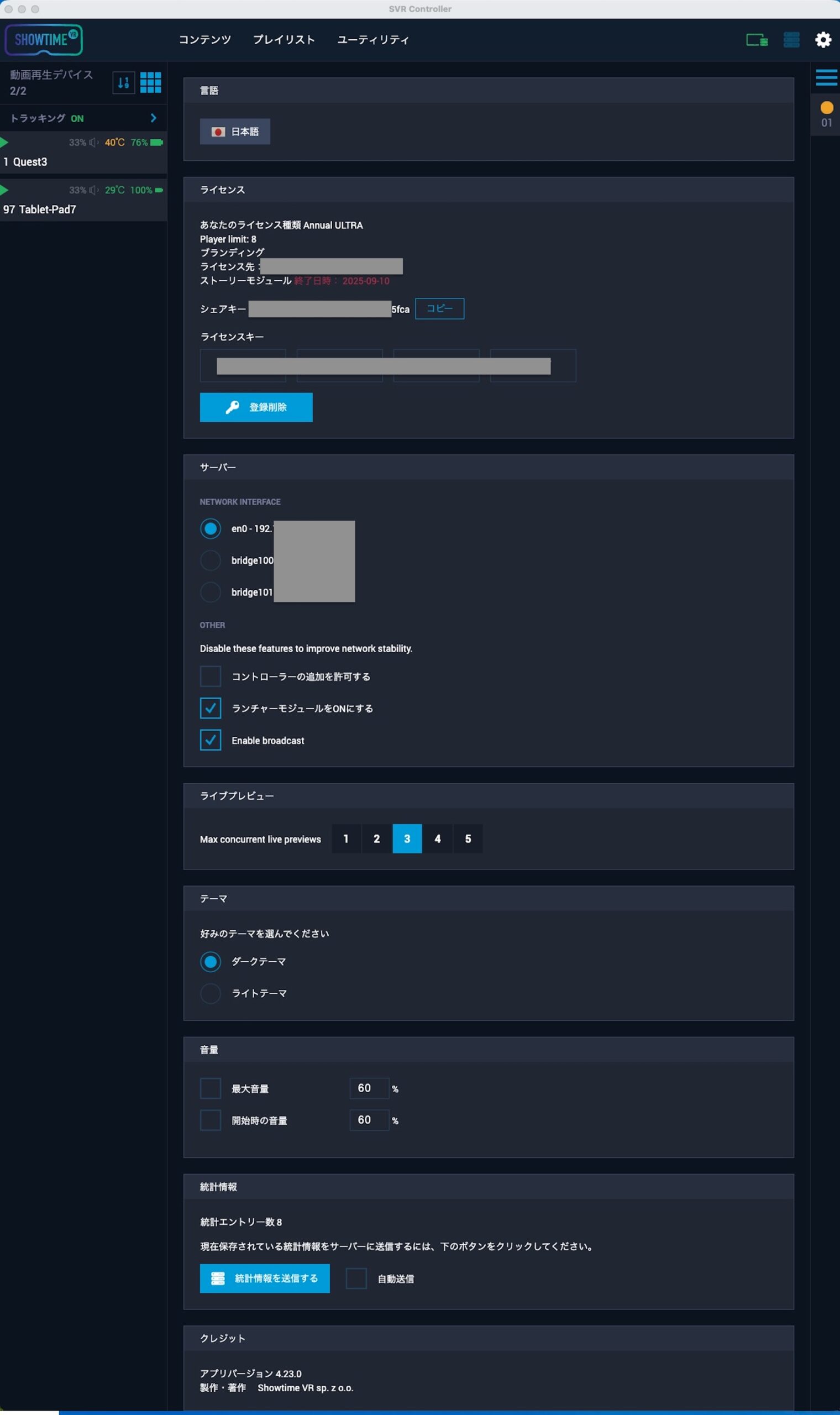Click the device sort order icon

pyautogui.click(x=123, y=83)
